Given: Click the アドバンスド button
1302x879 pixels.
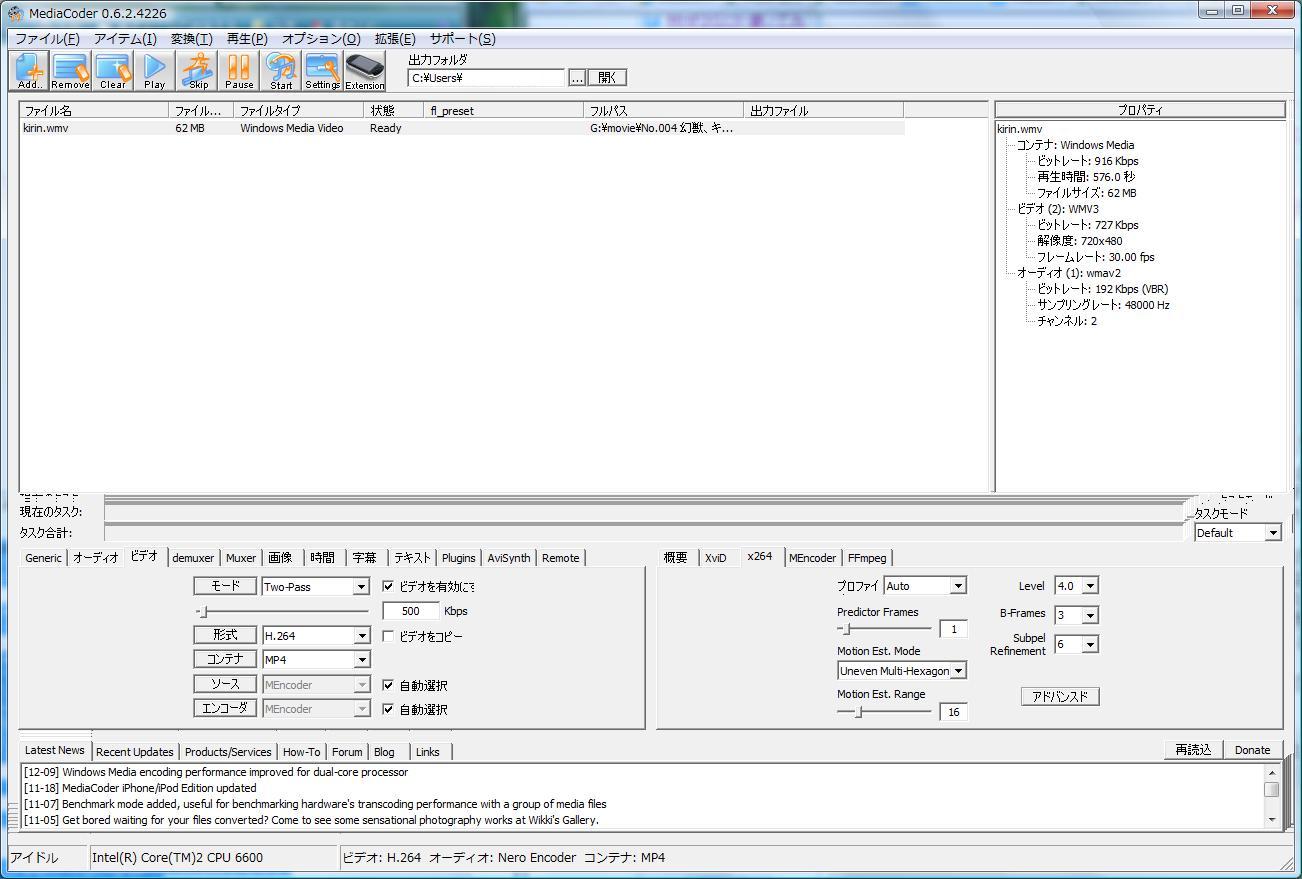Looking at the screenshot, I should [1059, 696].
